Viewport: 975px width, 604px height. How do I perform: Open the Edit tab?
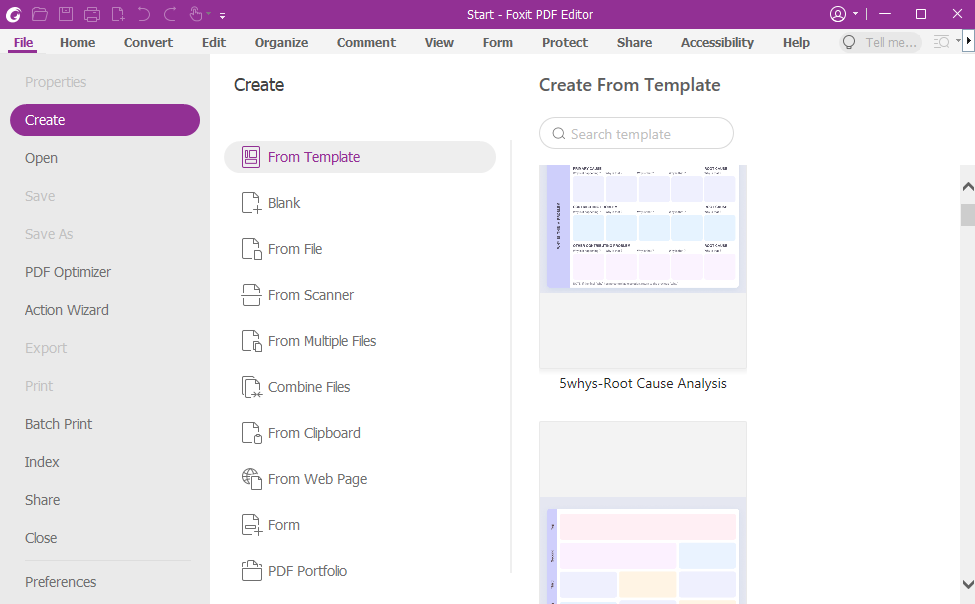[214, 42]
